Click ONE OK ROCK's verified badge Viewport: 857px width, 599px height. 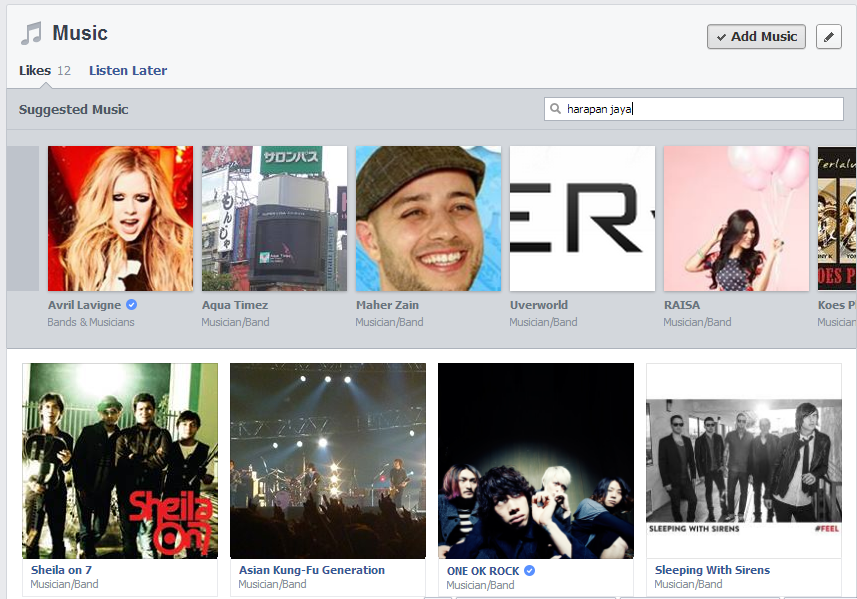529,571
